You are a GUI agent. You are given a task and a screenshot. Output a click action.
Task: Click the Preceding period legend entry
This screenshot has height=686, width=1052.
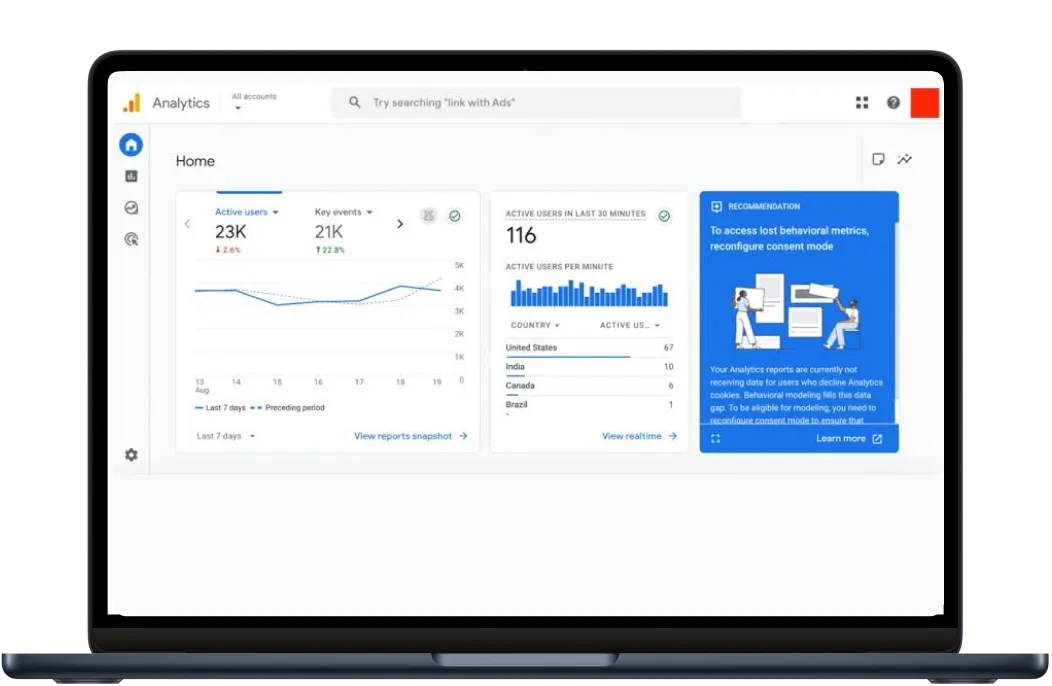(x=287, y=407)
